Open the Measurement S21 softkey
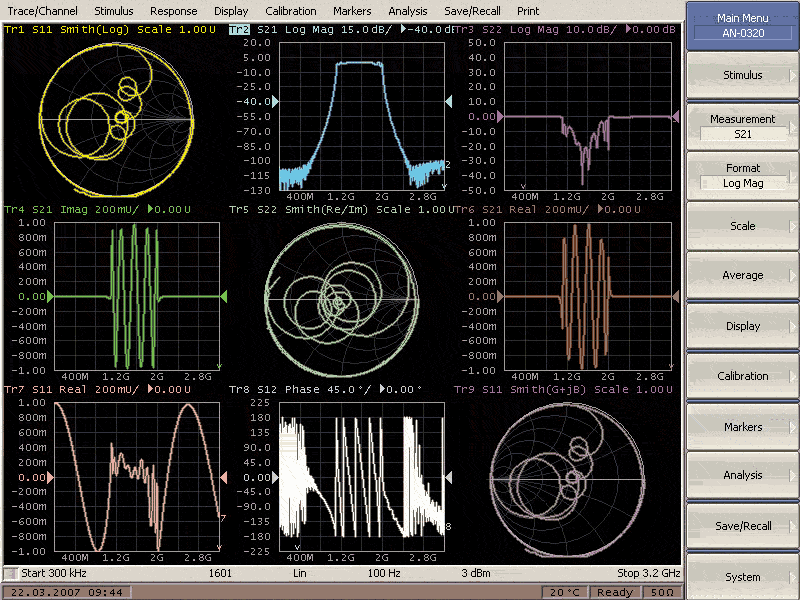 [742, 126]
